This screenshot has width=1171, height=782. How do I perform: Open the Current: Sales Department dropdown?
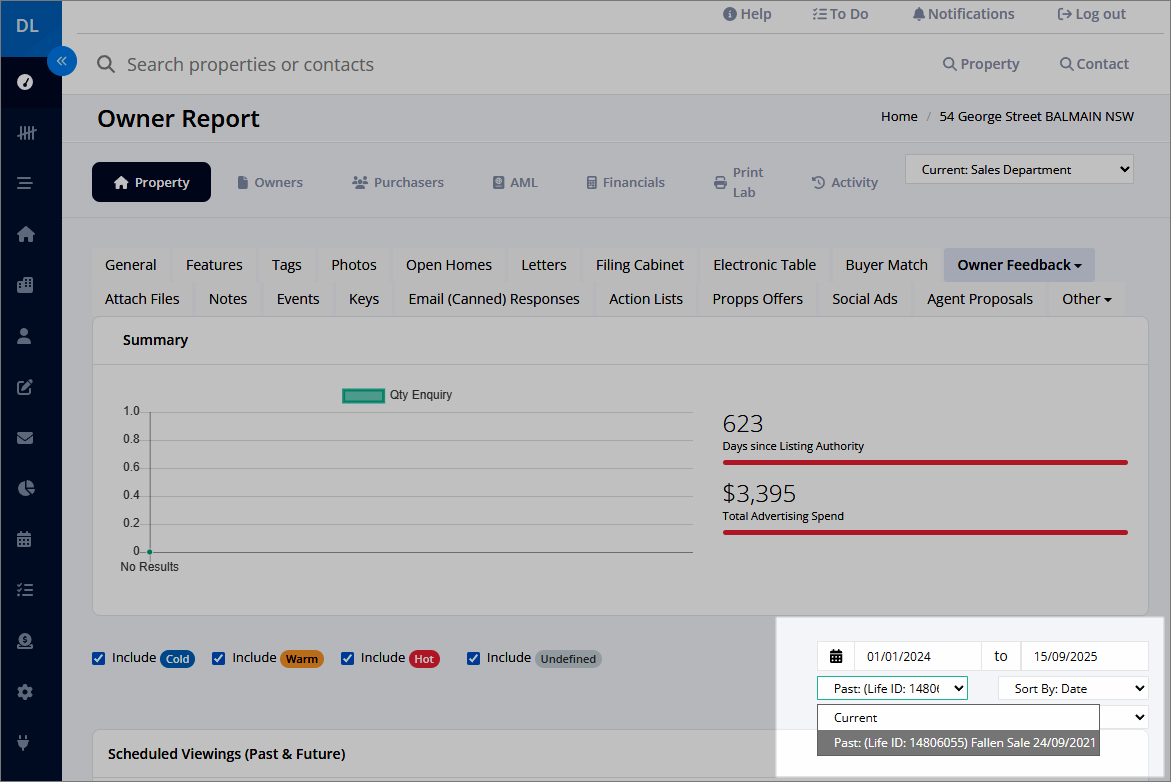1019,170
